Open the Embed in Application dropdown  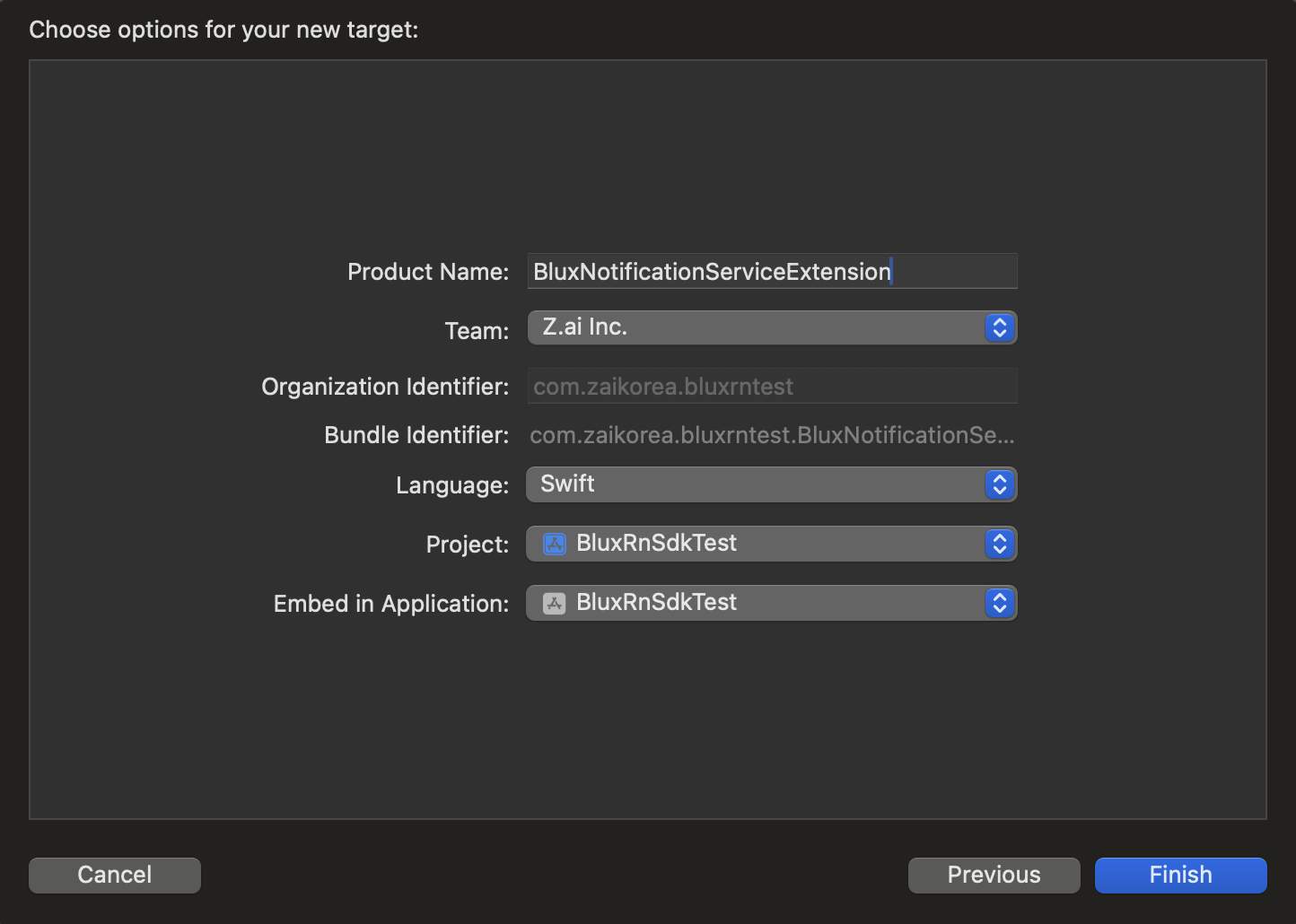(x=772, y=603)
